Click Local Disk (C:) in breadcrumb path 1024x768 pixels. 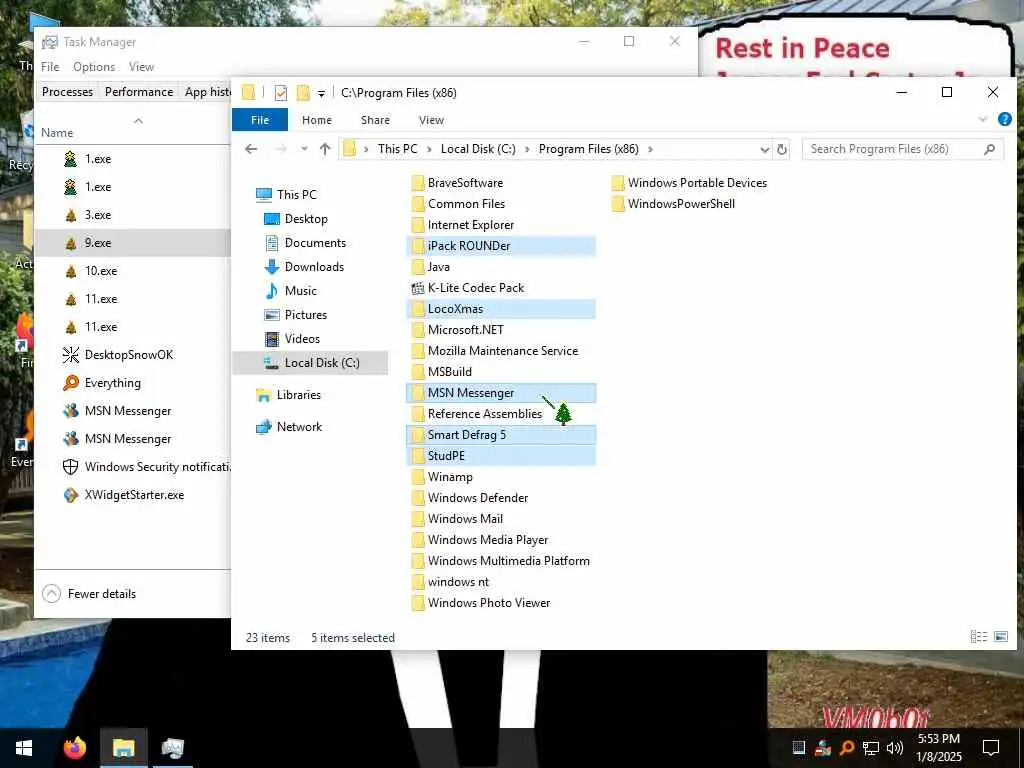[478, 150]
